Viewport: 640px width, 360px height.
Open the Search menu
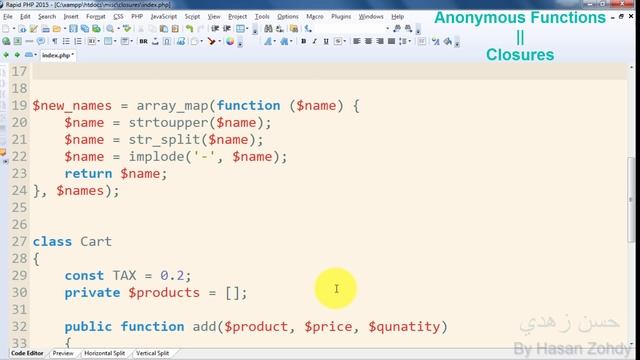tap(47, 17)
